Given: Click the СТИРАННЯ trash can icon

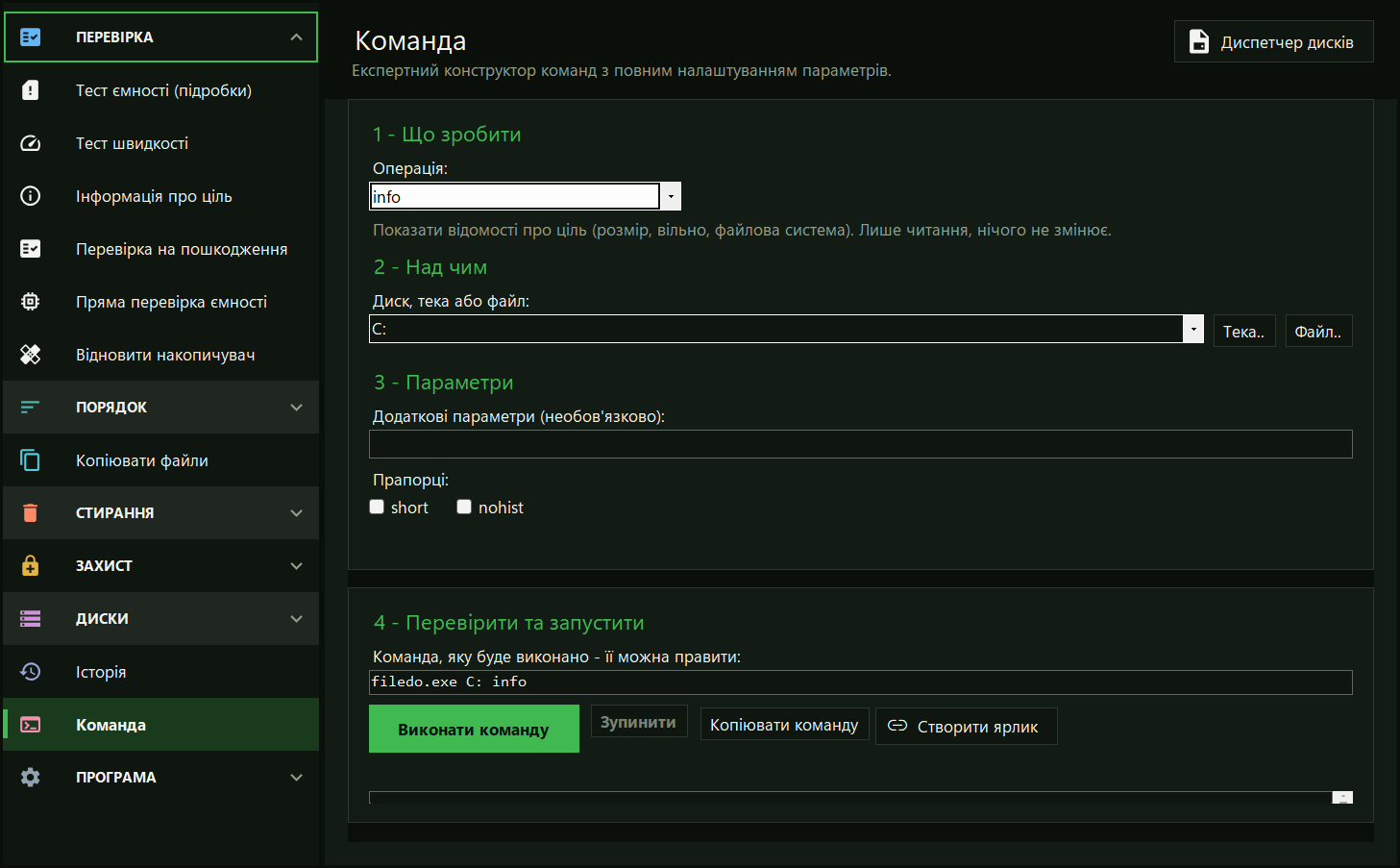Looking at the screenshot, I should (x=31, y=513).
